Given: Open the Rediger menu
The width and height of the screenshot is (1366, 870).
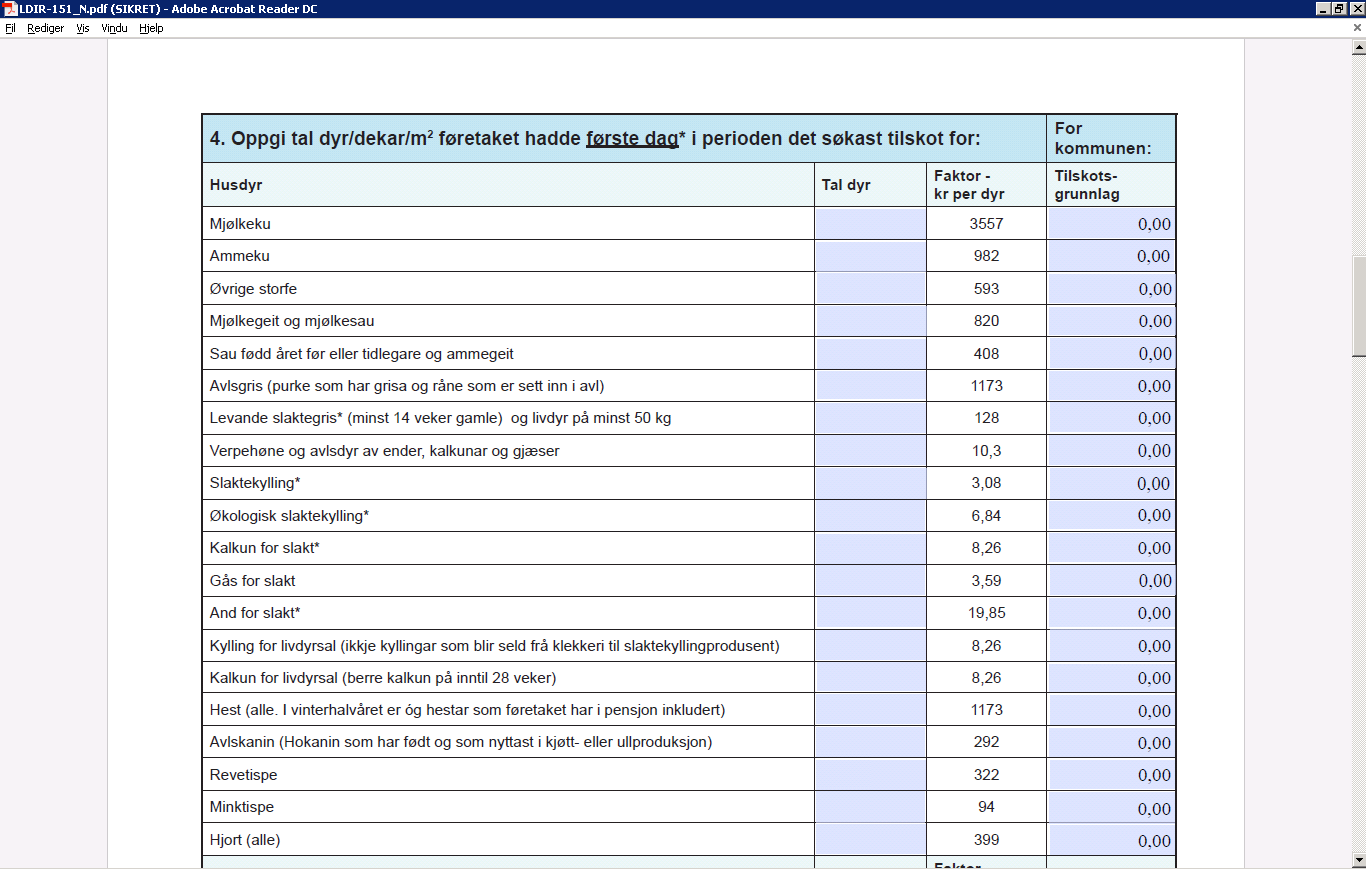Looking at the screenshot, I should coord(45,28).
